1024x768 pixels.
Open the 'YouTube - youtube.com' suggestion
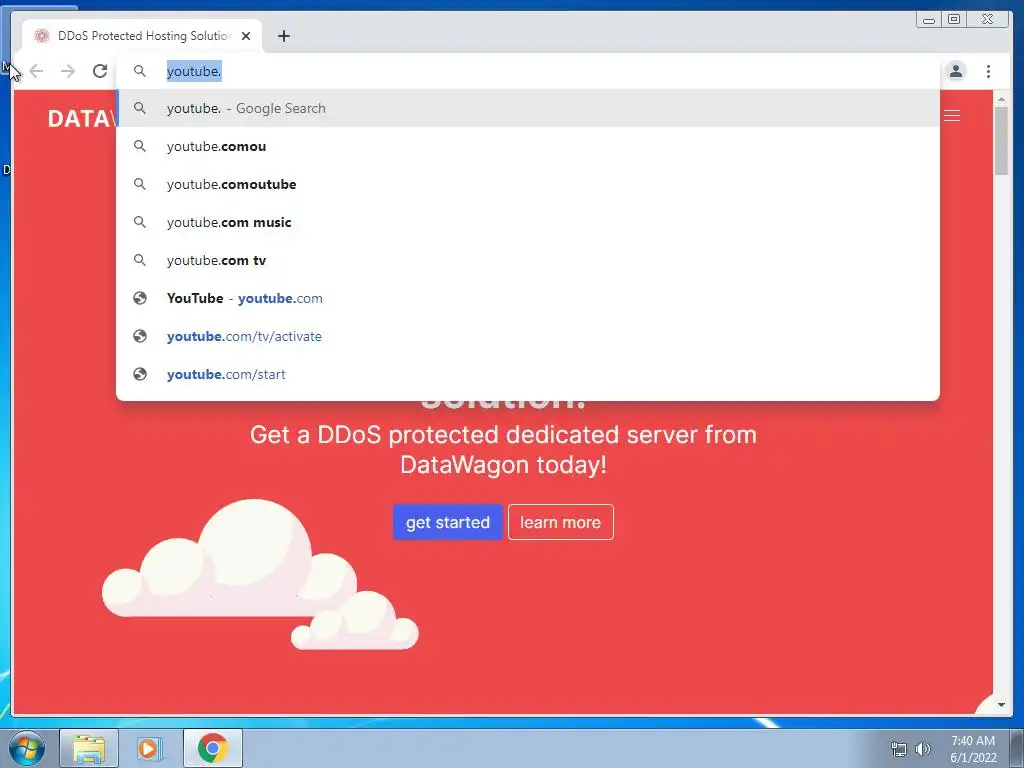pyautogui.click(x=528, y=298)
